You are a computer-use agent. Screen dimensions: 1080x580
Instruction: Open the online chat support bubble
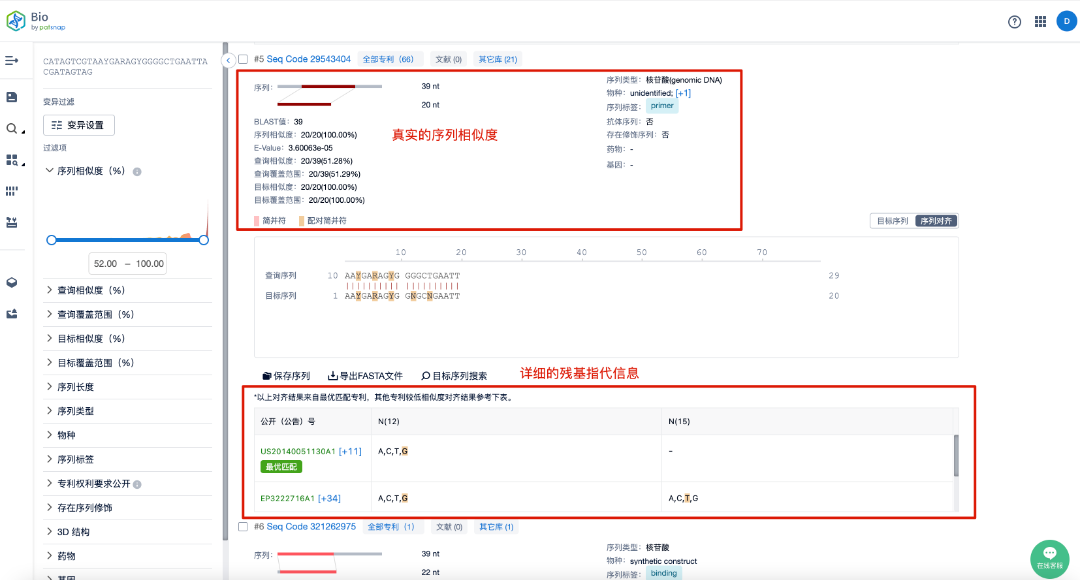pyautogui.click(x=1049, y=558)
